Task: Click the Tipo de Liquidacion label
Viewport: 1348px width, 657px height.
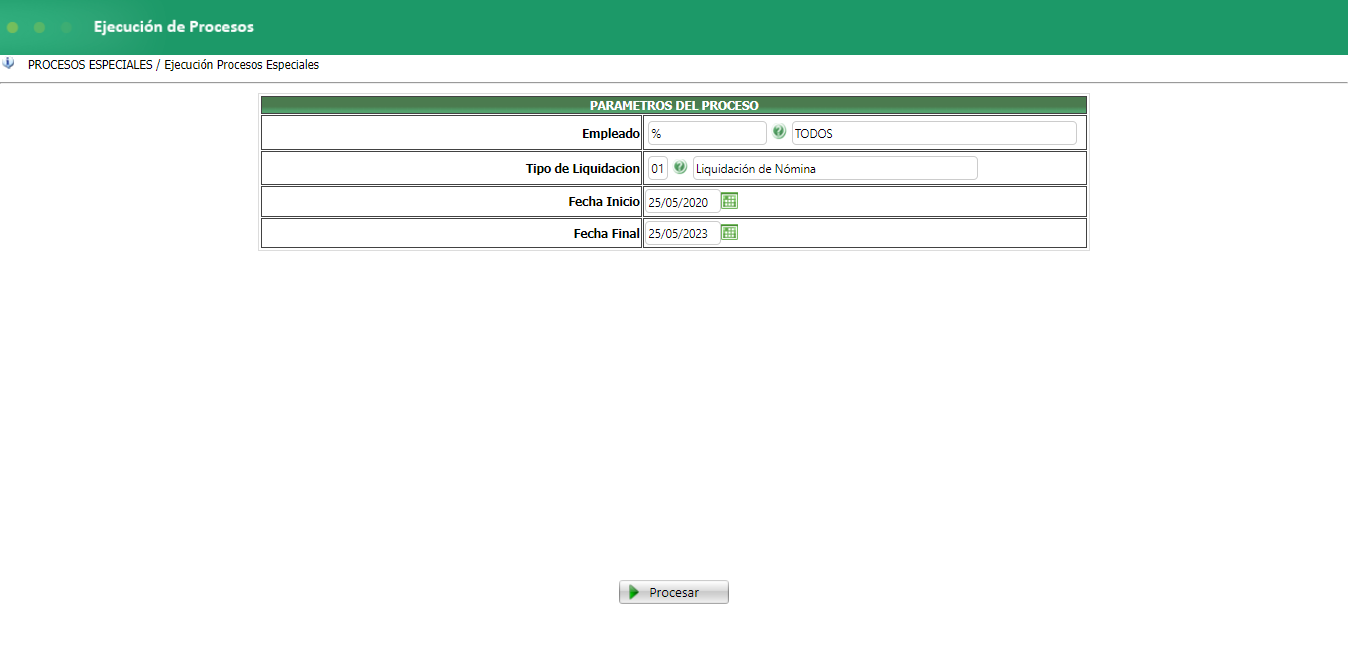Action: 583,168
